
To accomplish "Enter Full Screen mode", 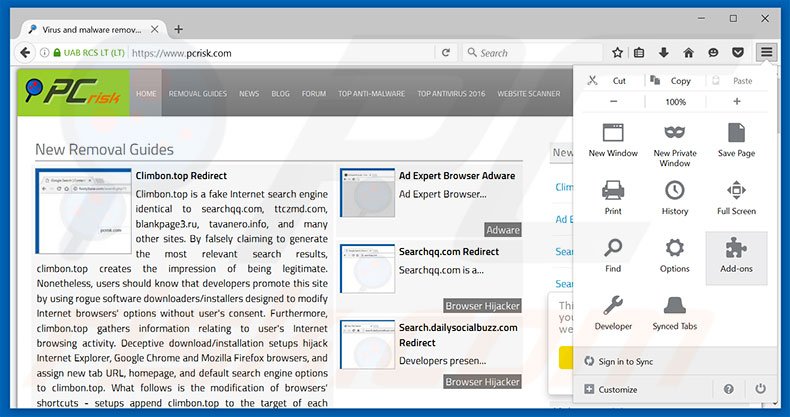I will 736,198.
